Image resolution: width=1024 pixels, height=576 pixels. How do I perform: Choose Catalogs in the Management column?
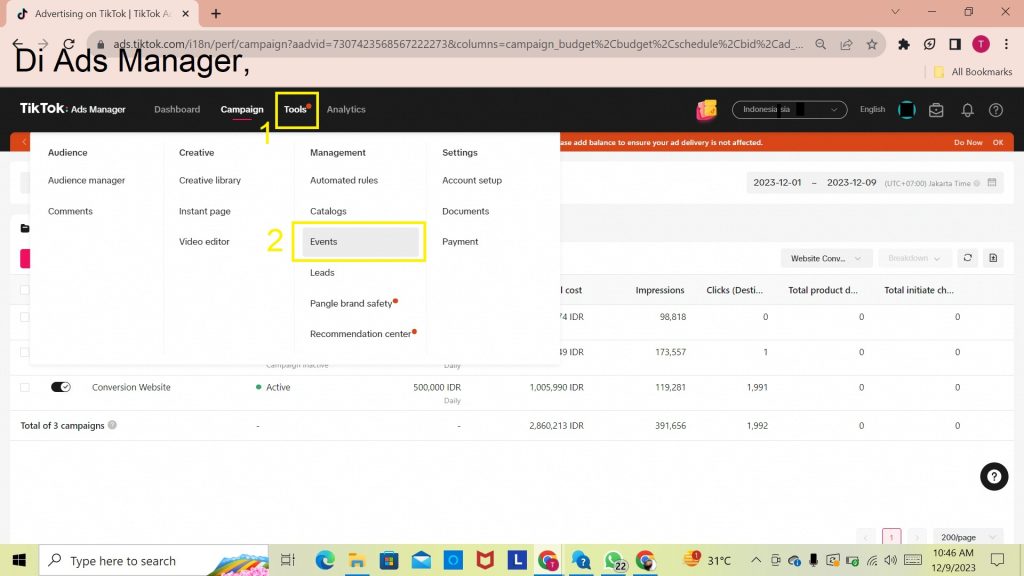[x=328, y=211]
